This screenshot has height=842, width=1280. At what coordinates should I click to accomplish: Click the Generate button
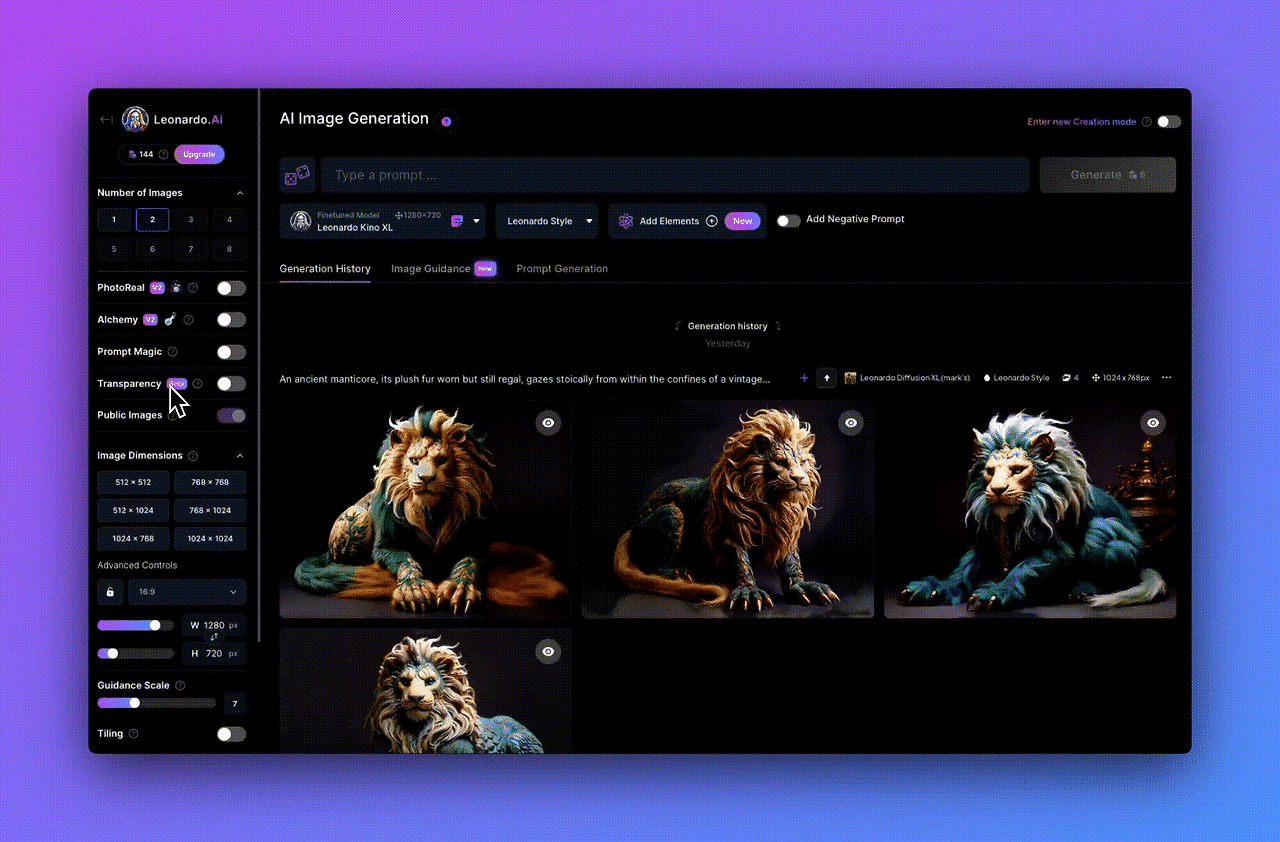pos(1108,175)
